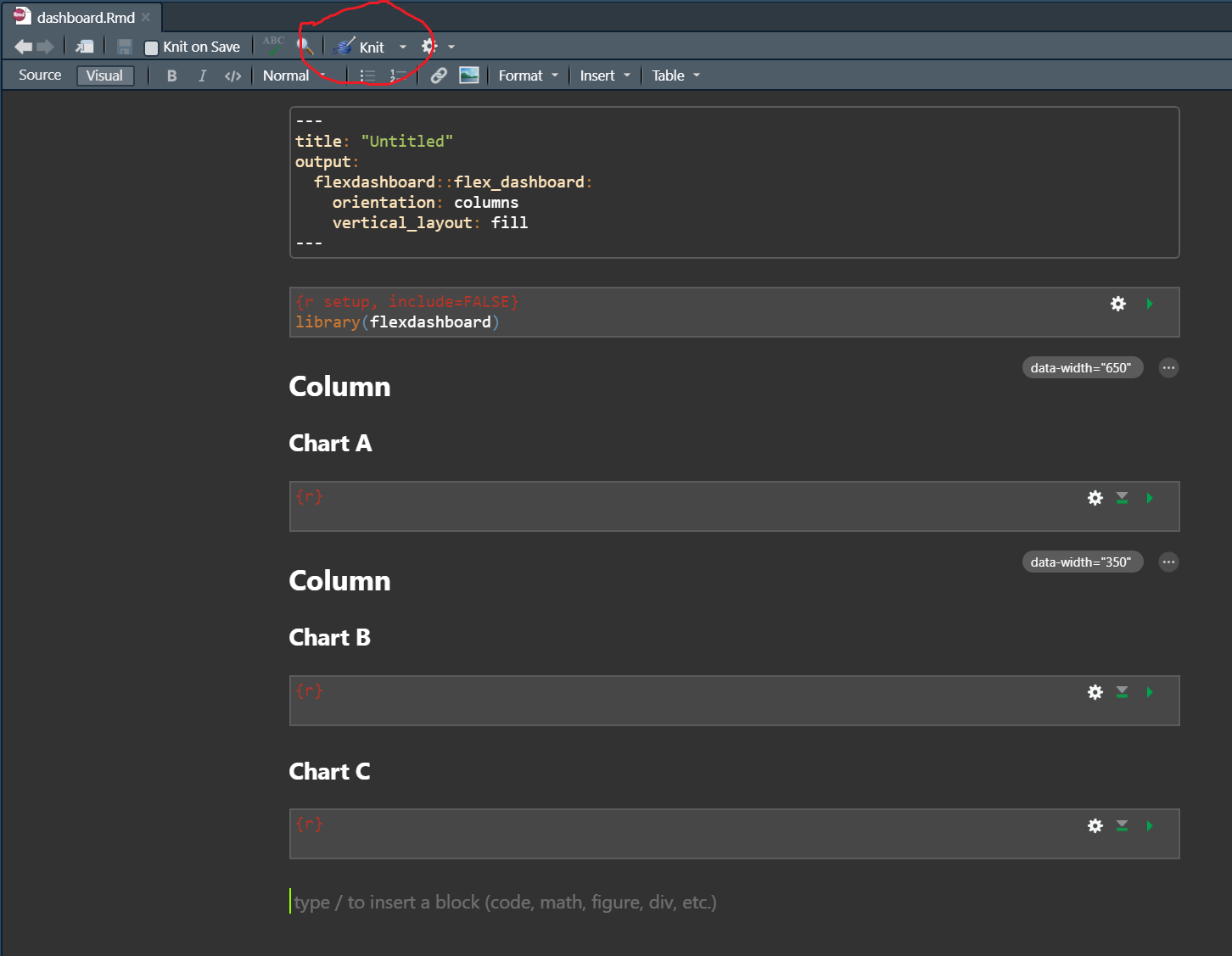Screen dimensions: 1232x956
Task: Click the Knit button
Action: click(360, 48)
